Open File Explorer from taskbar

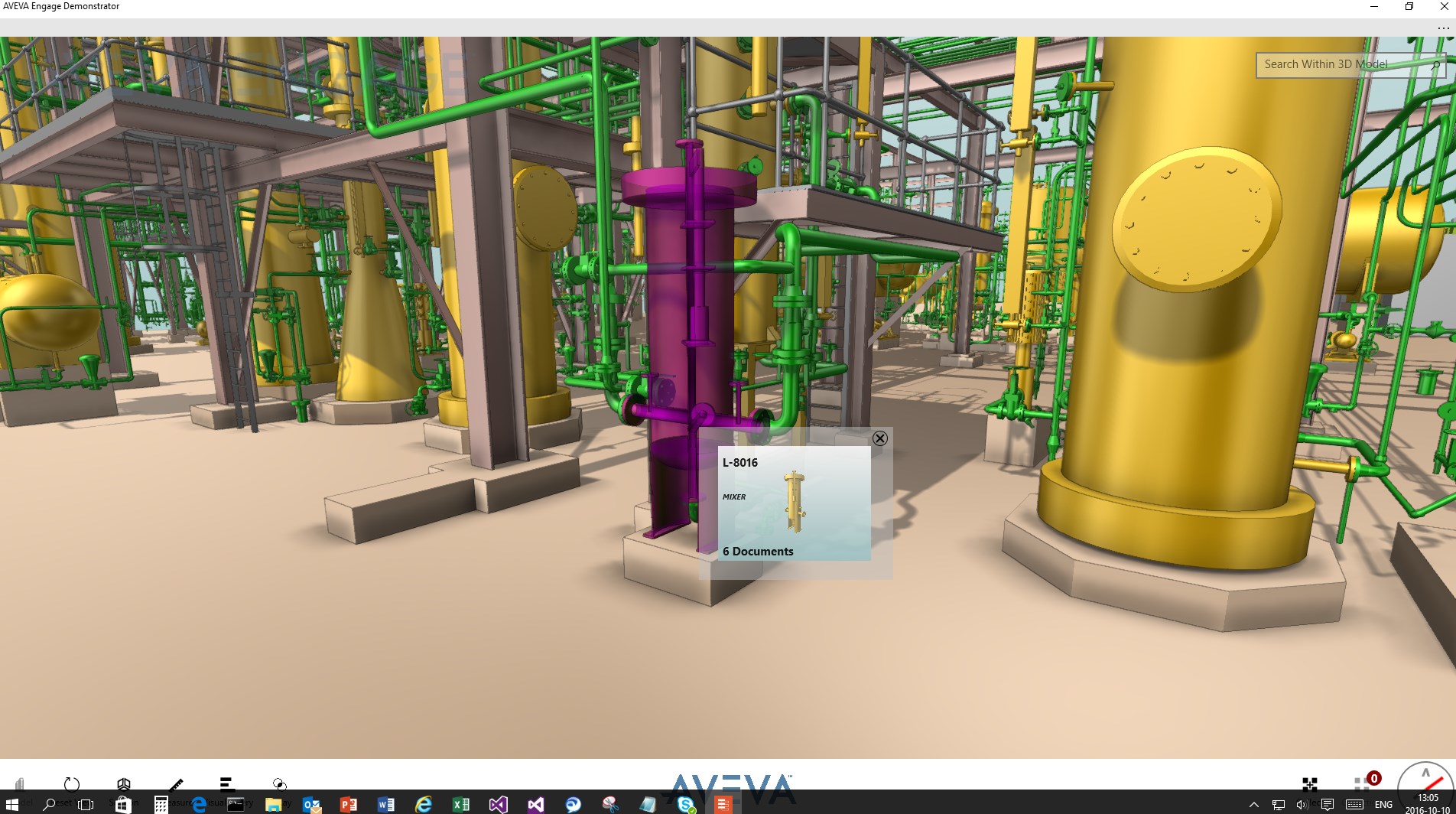(273, 804)
